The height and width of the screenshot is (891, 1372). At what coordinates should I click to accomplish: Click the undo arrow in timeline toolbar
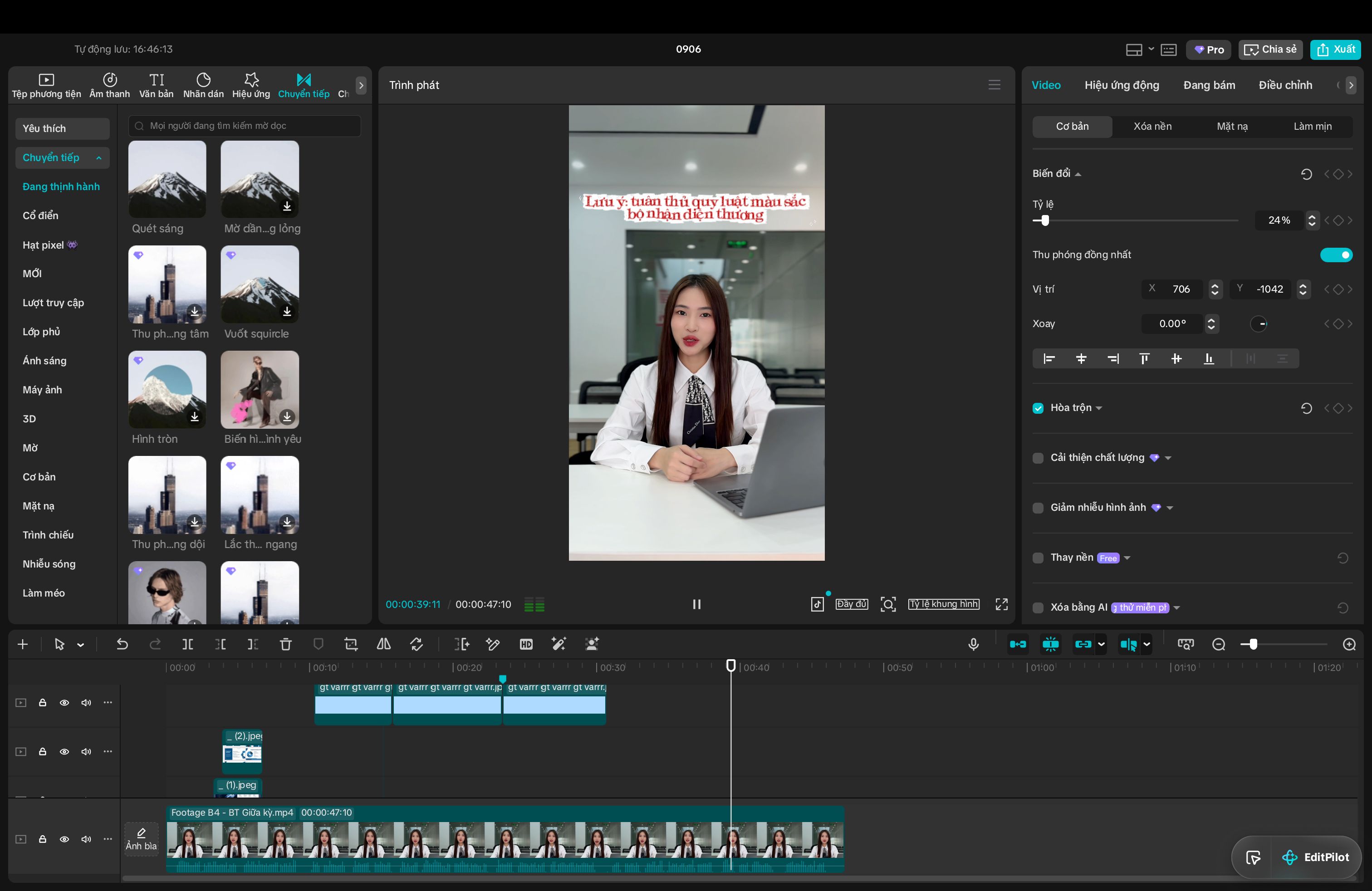122,644
